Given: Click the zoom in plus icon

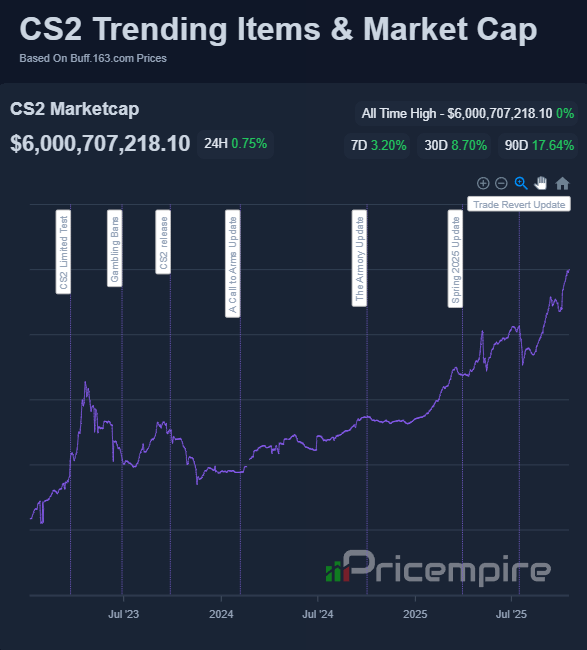Looking at the screenshot, I should point(483,183).
